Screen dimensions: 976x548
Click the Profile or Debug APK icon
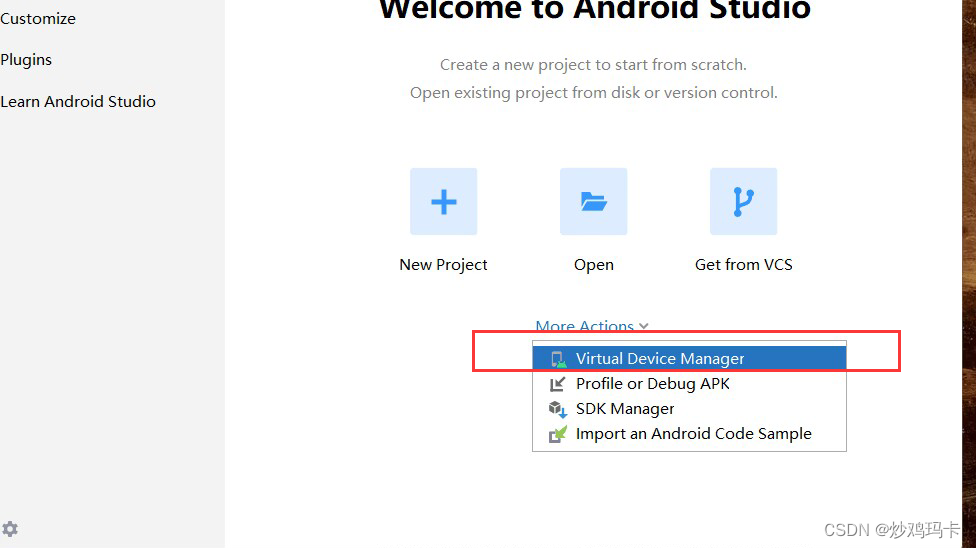558,384
